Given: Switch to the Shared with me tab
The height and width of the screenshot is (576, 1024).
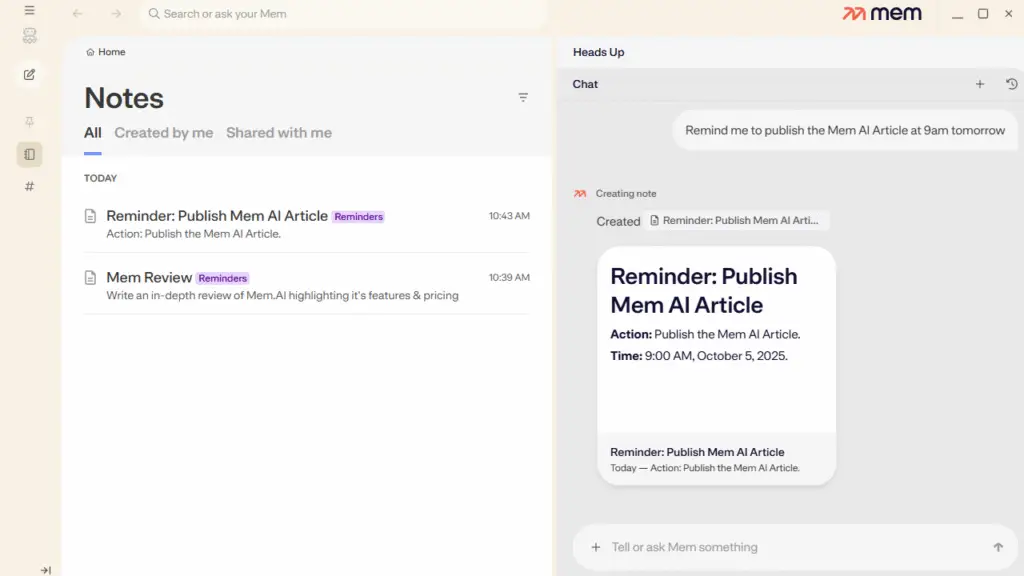Looking at the screenshot, I should 278,133.
